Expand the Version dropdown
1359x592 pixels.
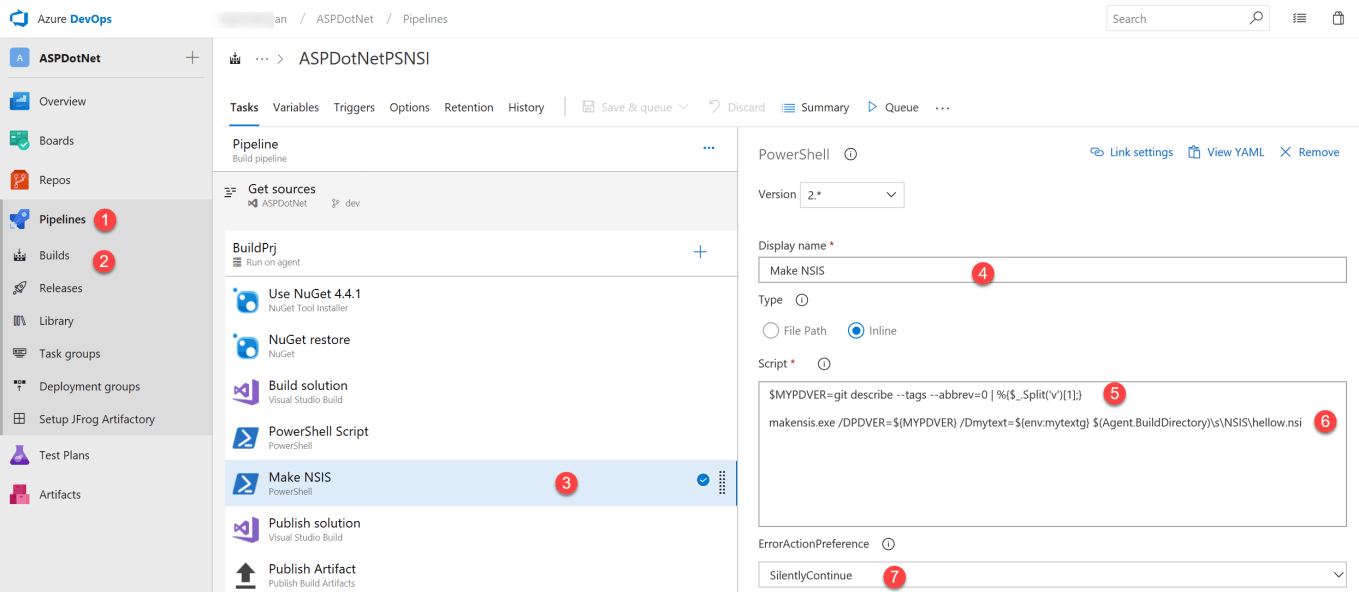852,195
